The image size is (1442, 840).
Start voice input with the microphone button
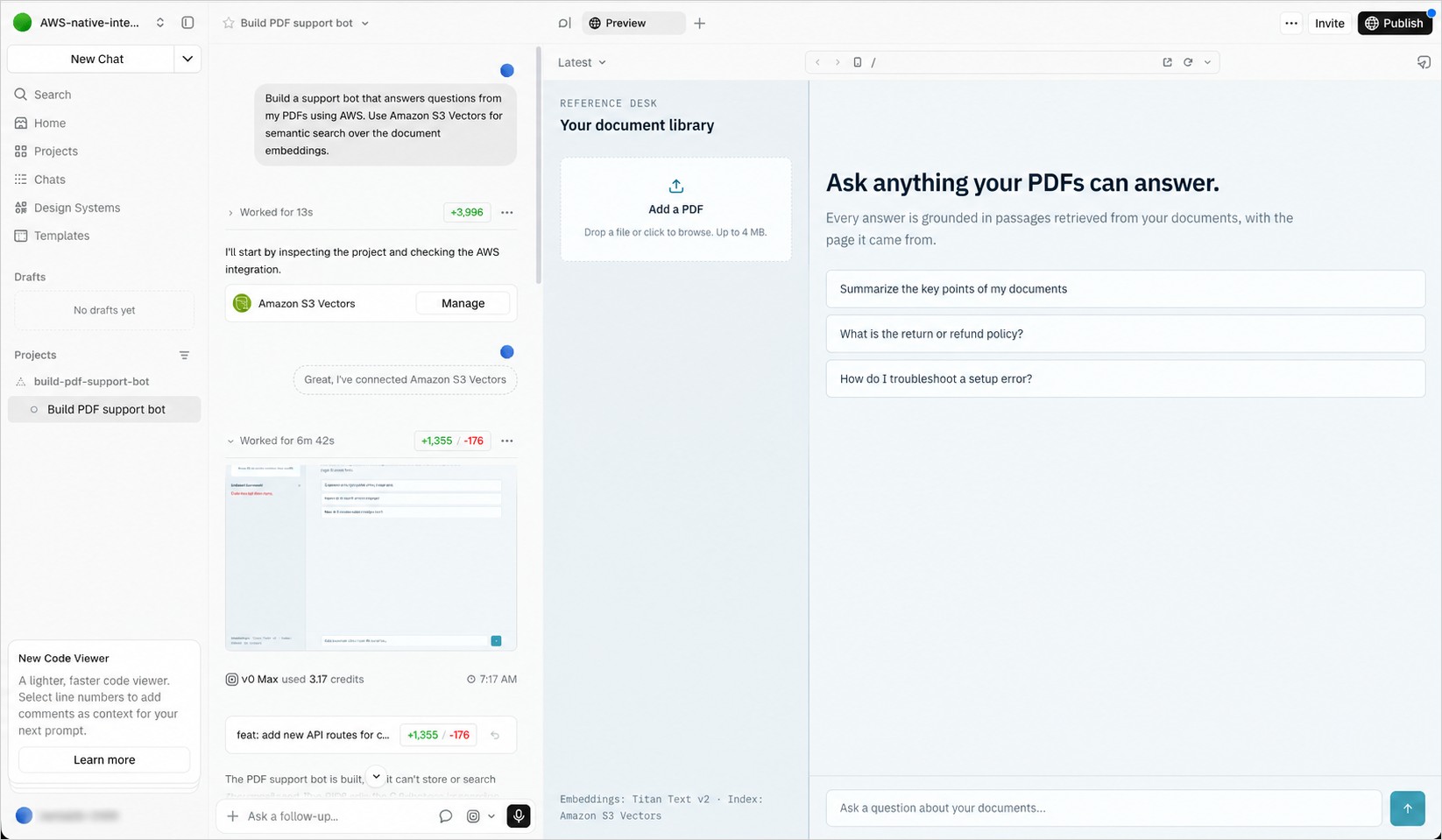519,815
